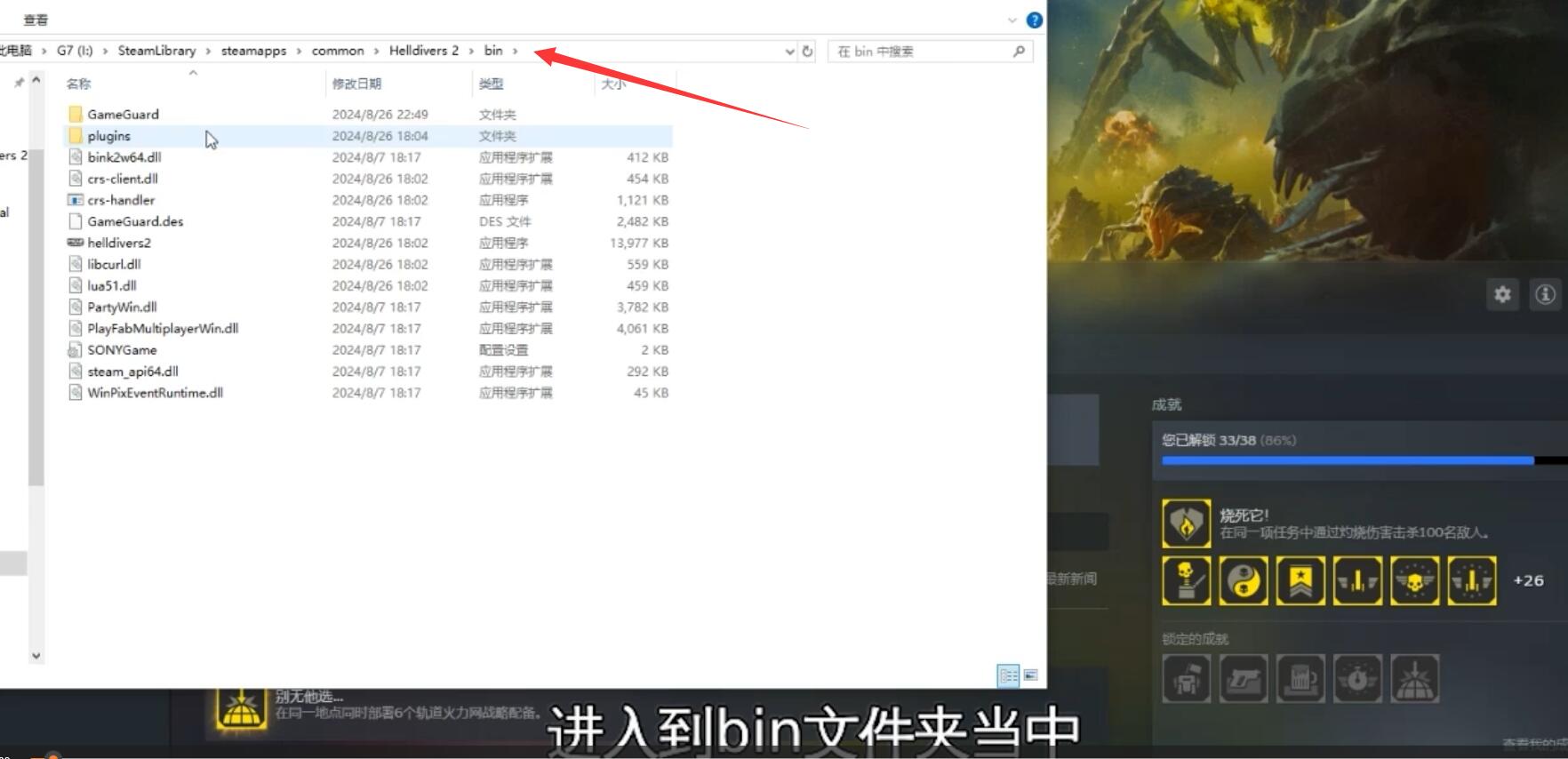Open Explorer help question mark icon
The width and height of the screenshot is (1568, 759).
1034,20
